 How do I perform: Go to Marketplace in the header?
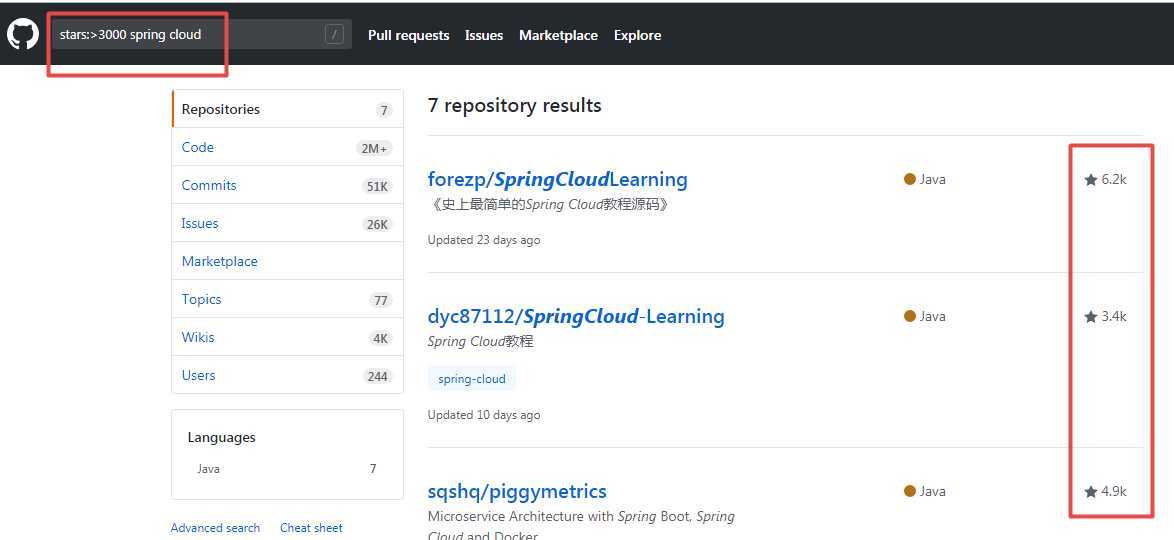click(559, 35)
